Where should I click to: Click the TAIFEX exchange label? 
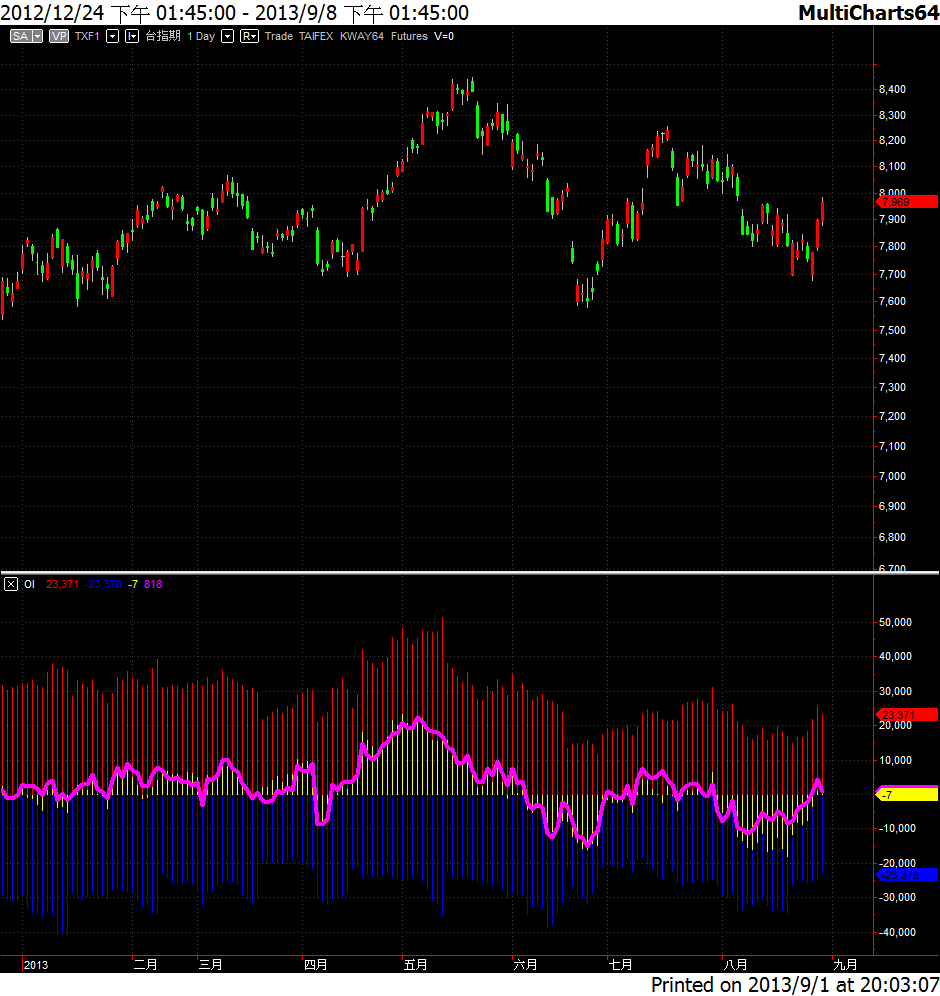coord(316,36)
